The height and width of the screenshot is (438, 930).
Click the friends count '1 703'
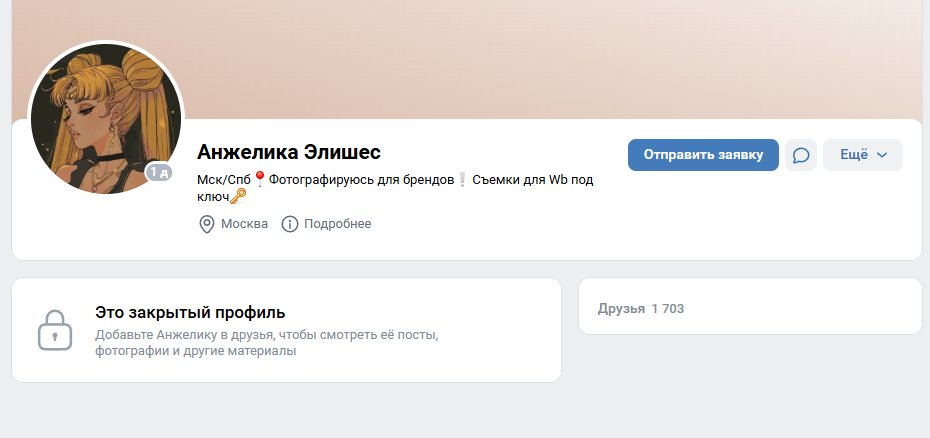click(x=667, y=309)
